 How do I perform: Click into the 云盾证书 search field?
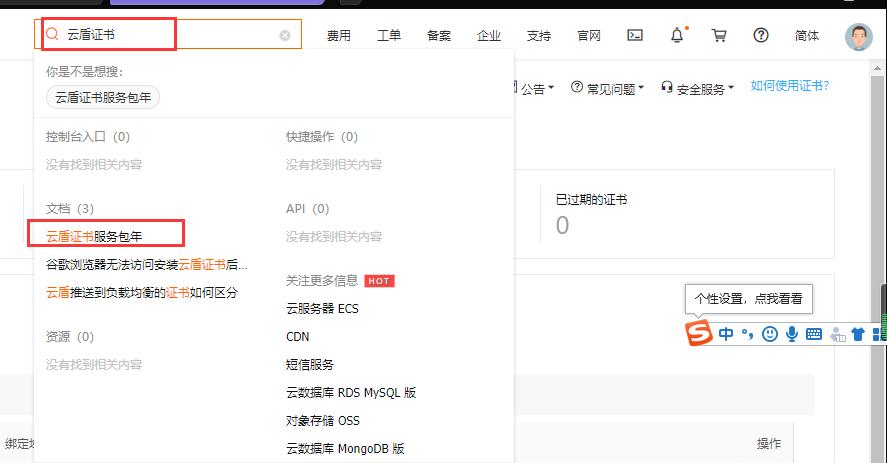[x=170, y=35]
